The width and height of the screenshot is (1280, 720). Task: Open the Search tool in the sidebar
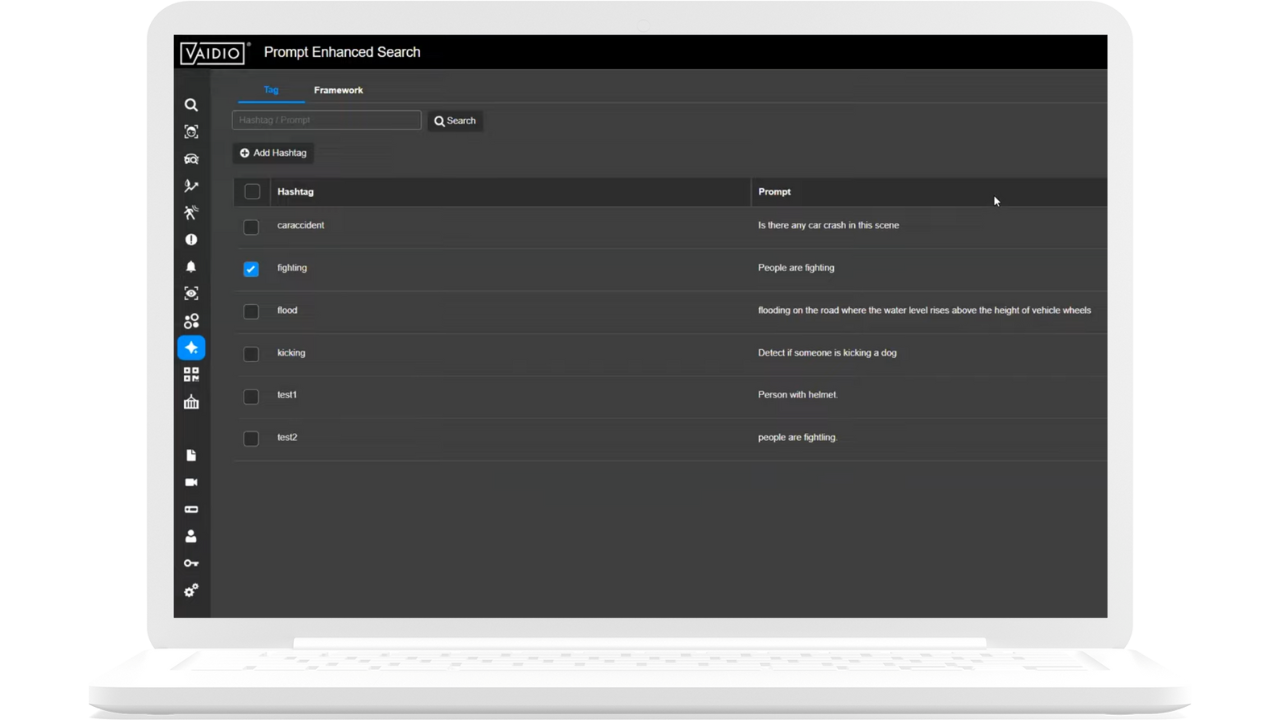tap(191, 104)
